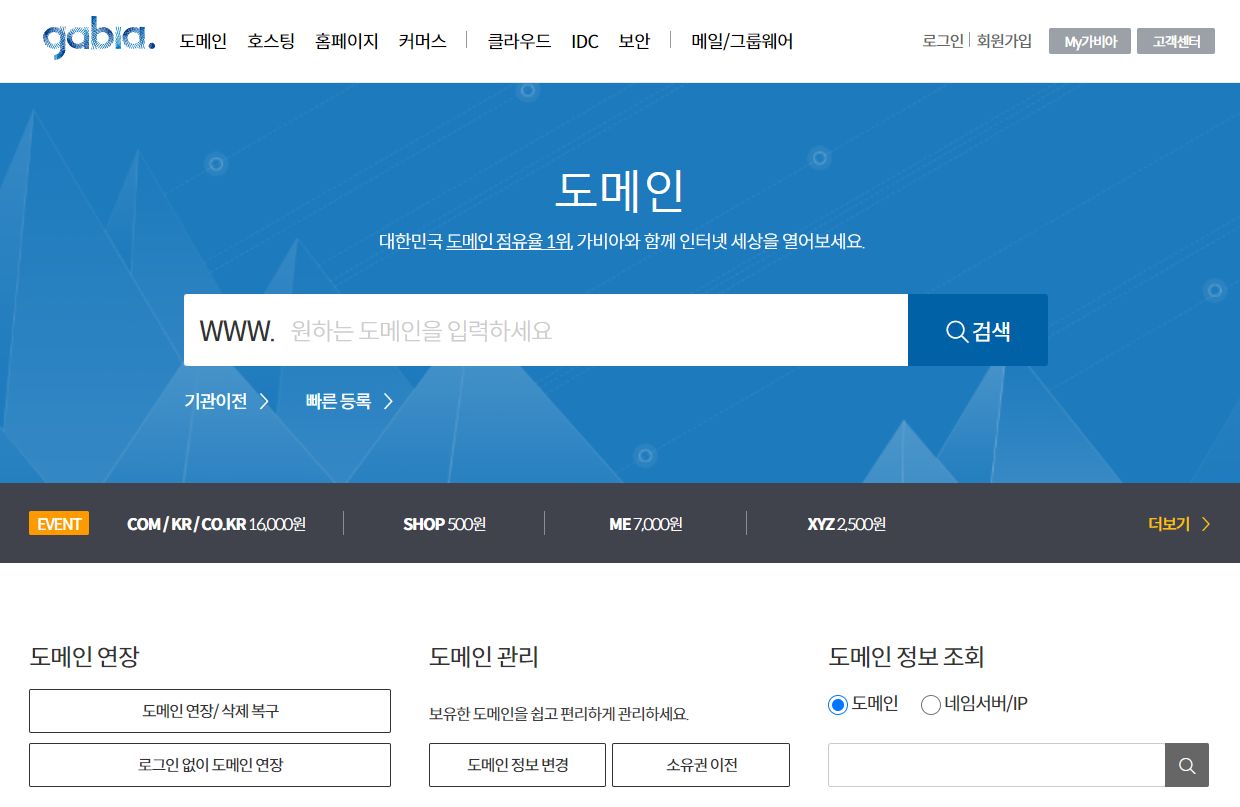Click the 소유권 이전 button
This screenshot has width=1240, height=807.
coord(701,765)
